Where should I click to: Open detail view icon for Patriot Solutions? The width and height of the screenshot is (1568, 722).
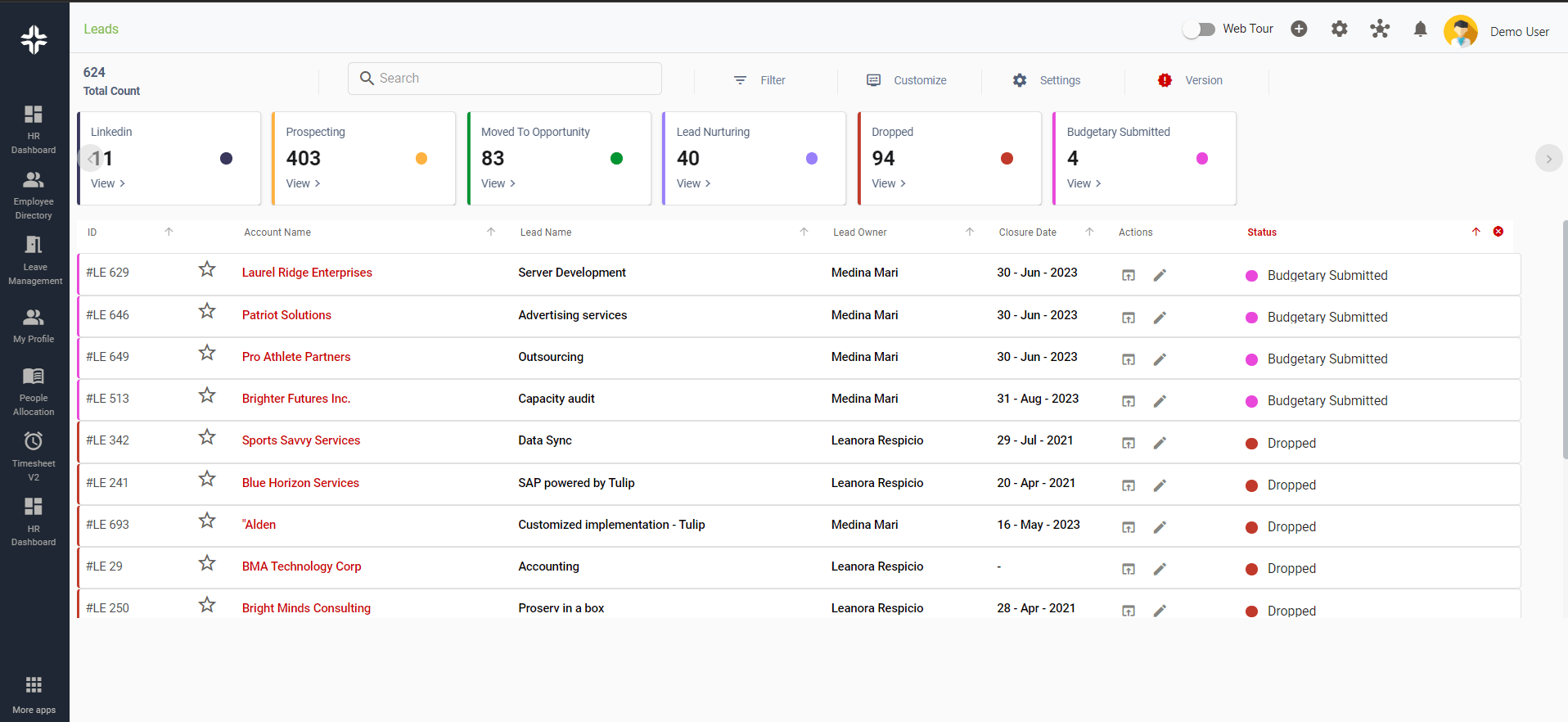[x=1129, y=318]
